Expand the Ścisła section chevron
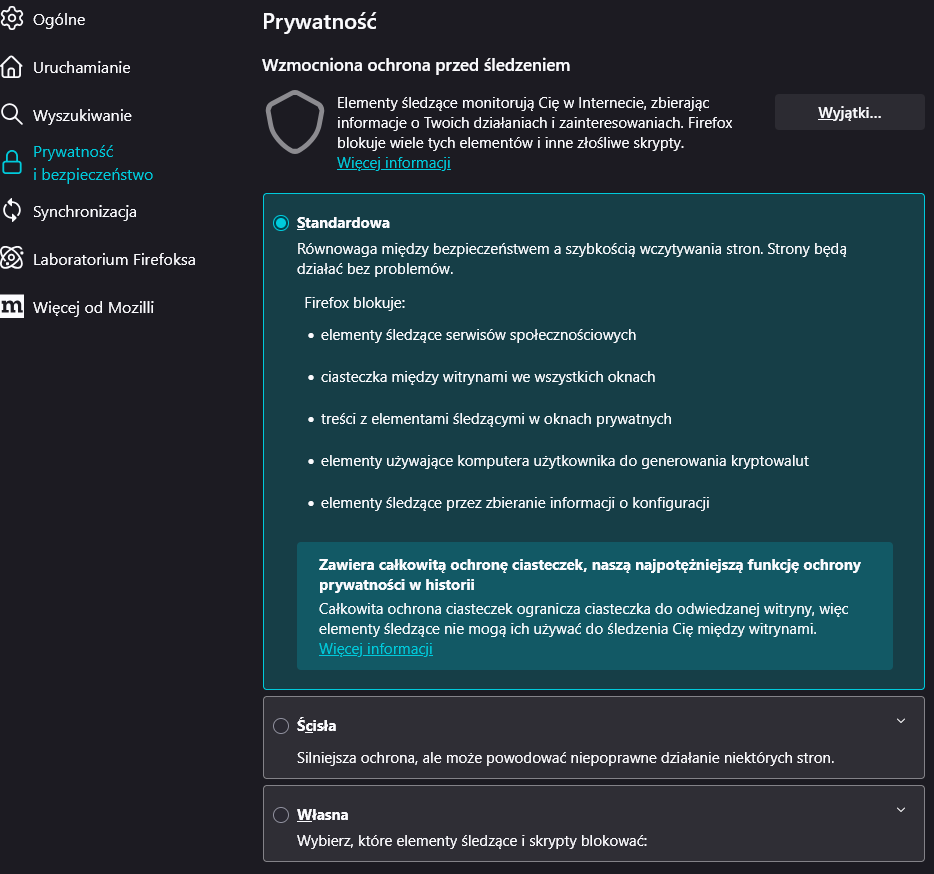Viewport: 934px width, 874px height. click(x=900, y=720)
